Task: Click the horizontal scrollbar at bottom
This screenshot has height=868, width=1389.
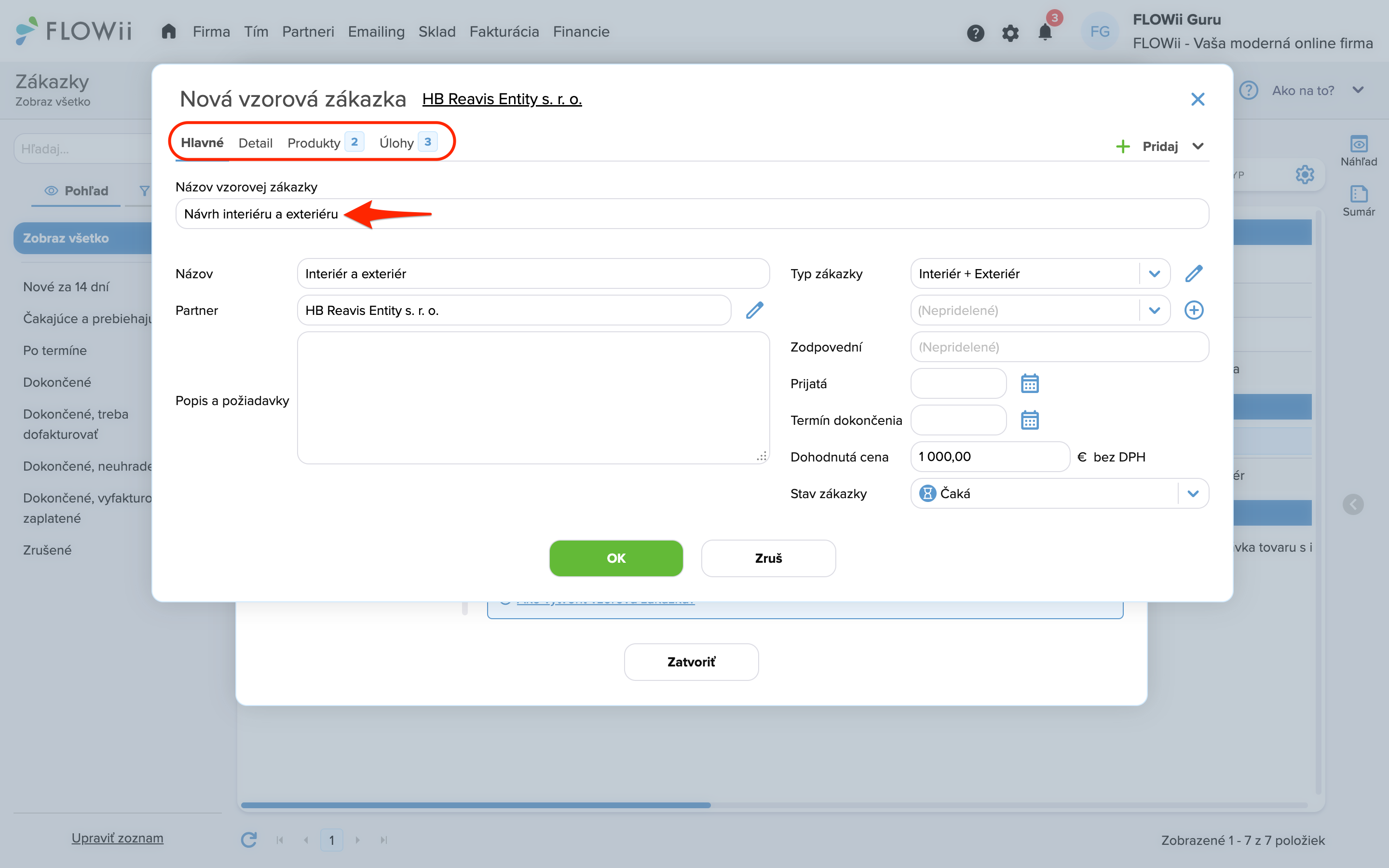Action: coord(476,805)
